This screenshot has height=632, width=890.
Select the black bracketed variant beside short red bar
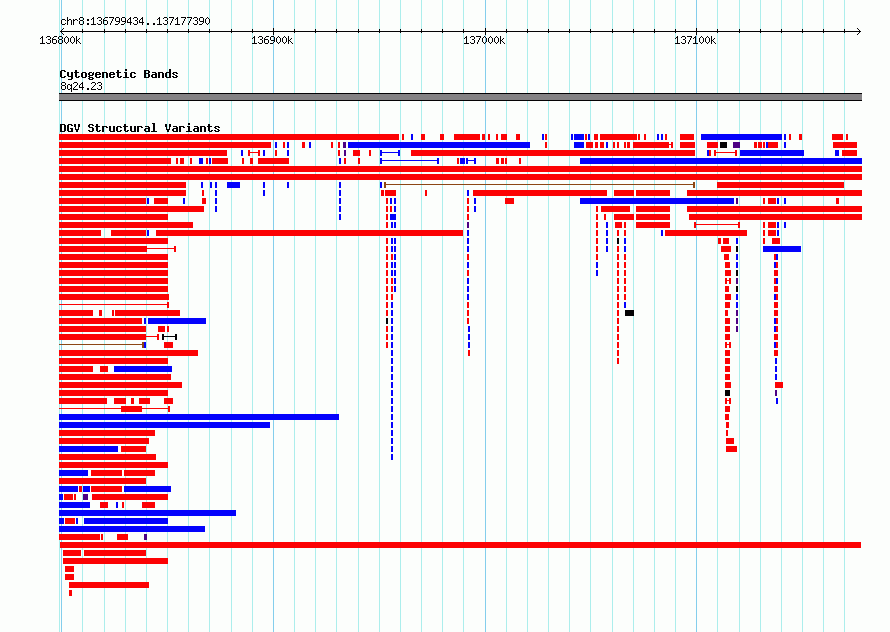click(x=170, y=337)
